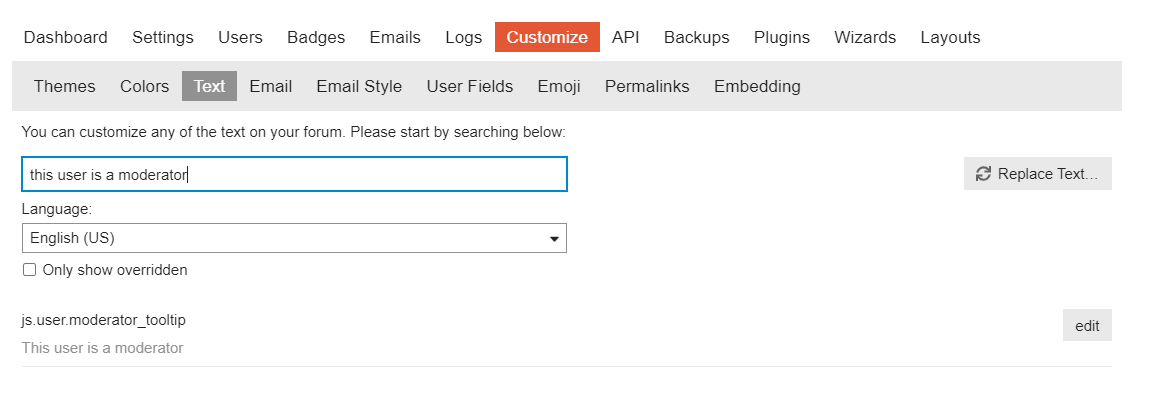Click the Replace Text button

click(1037, 173)
